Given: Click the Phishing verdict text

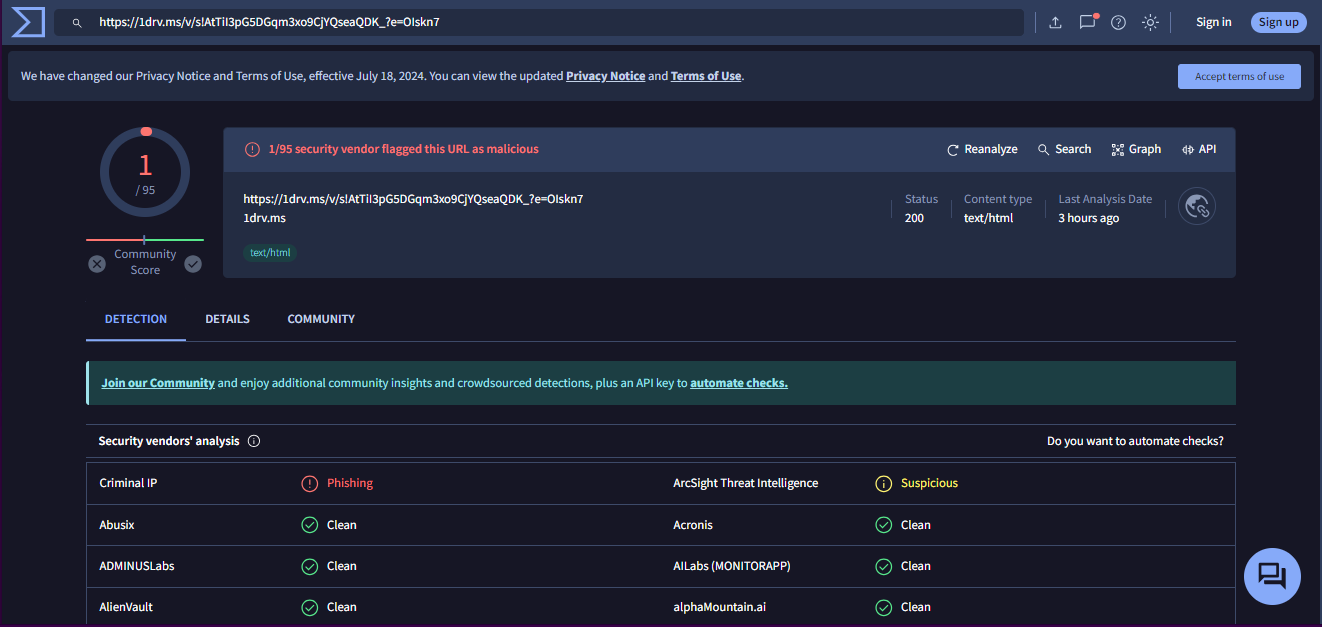Looking at the screenshot, I should [x=350, y=483].
